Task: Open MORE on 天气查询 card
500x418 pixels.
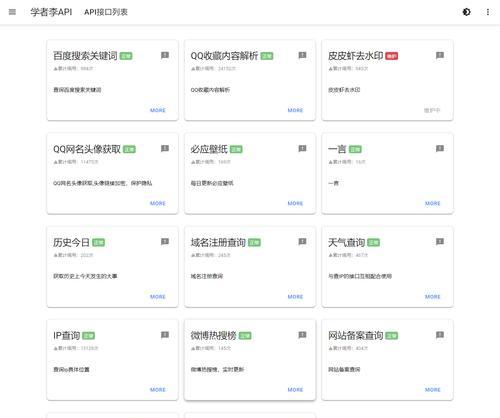Action: (x=433, y=297)
